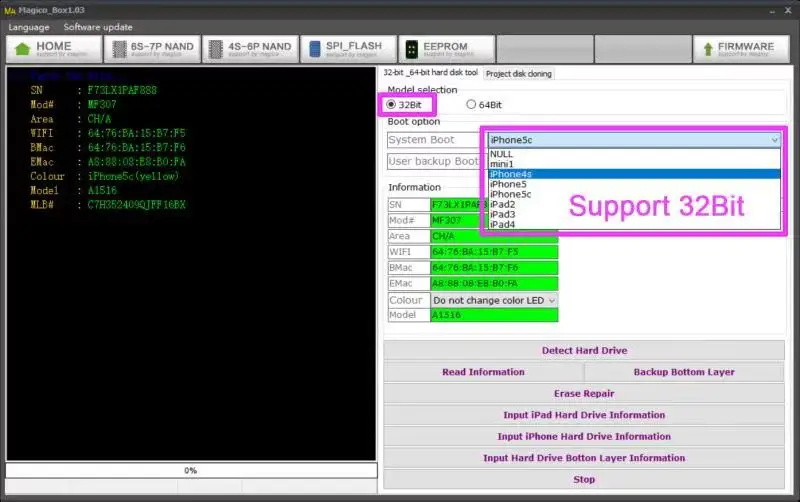Open the SPI_FLASH module icon
The image size is (800, 502).
(315, 49)
